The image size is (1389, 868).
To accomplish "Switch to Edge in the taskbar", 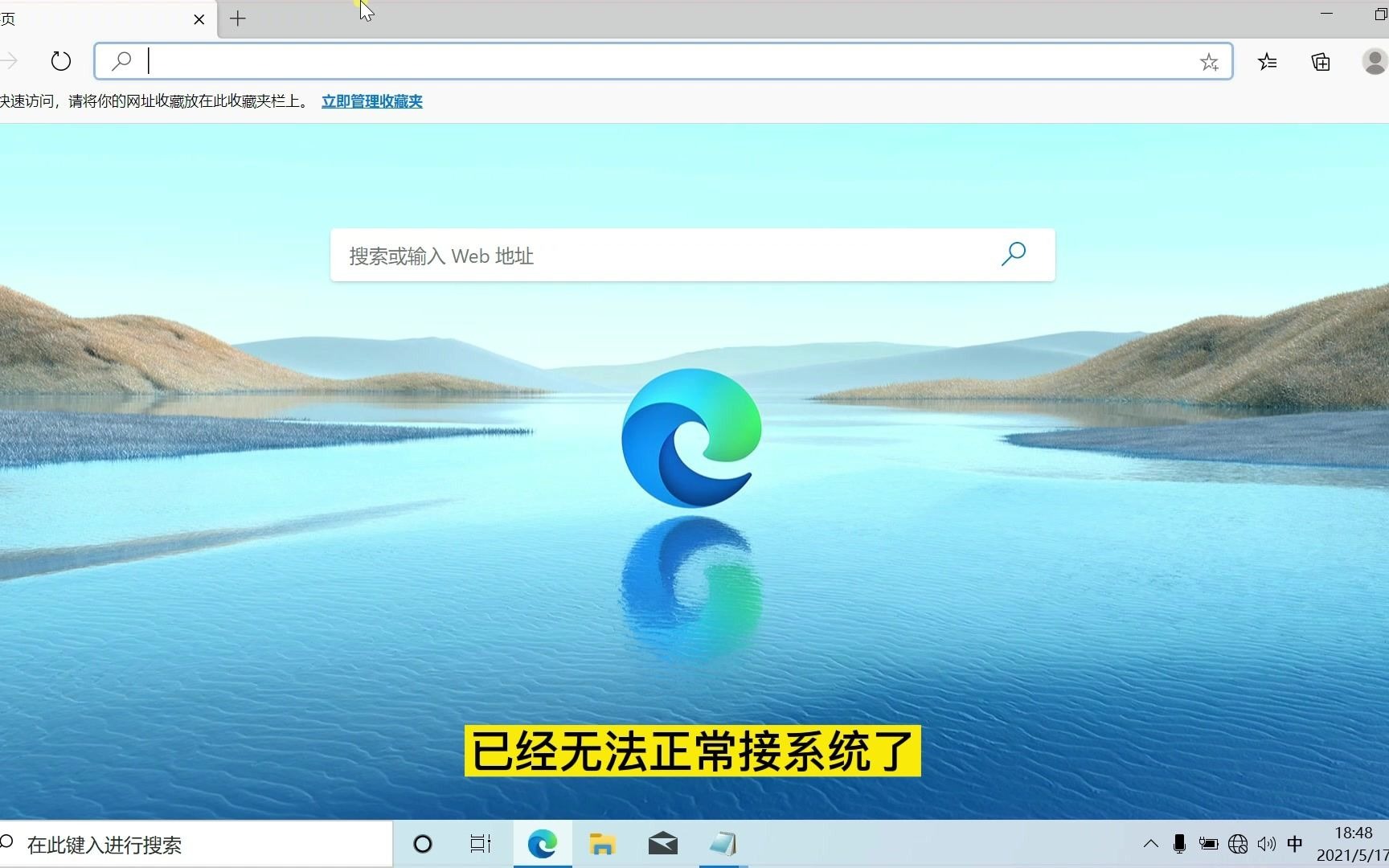I will tap(543, 844).
